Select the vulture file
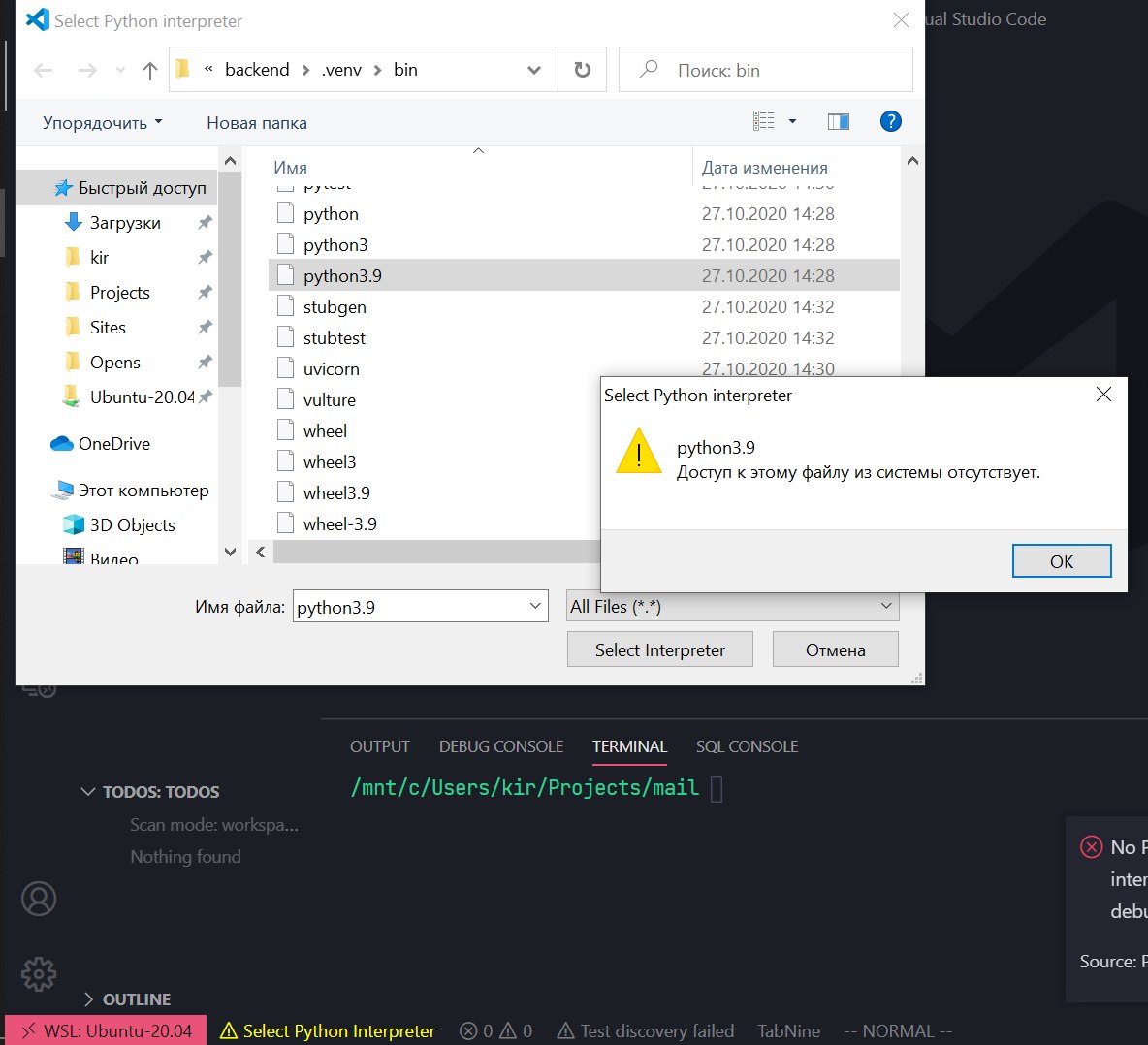 pos(330,399)
